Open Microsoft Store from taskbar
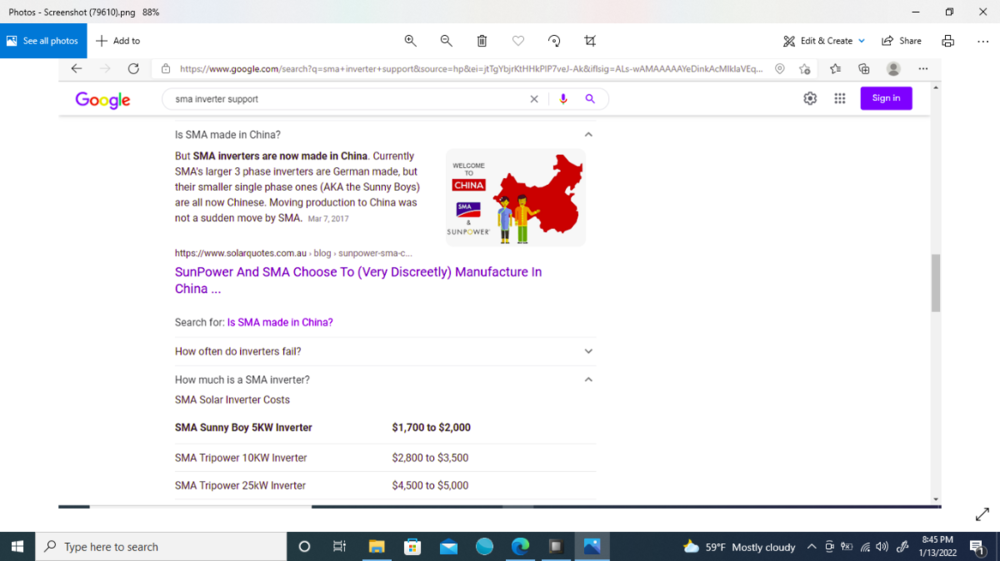 coord(413,546)
